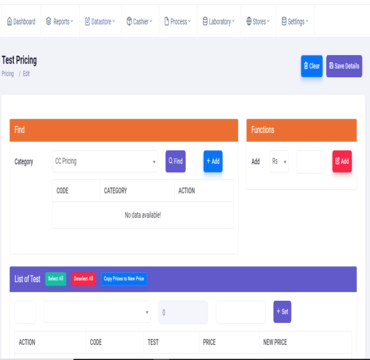Click the Settings menu icon

coord(284,22)
